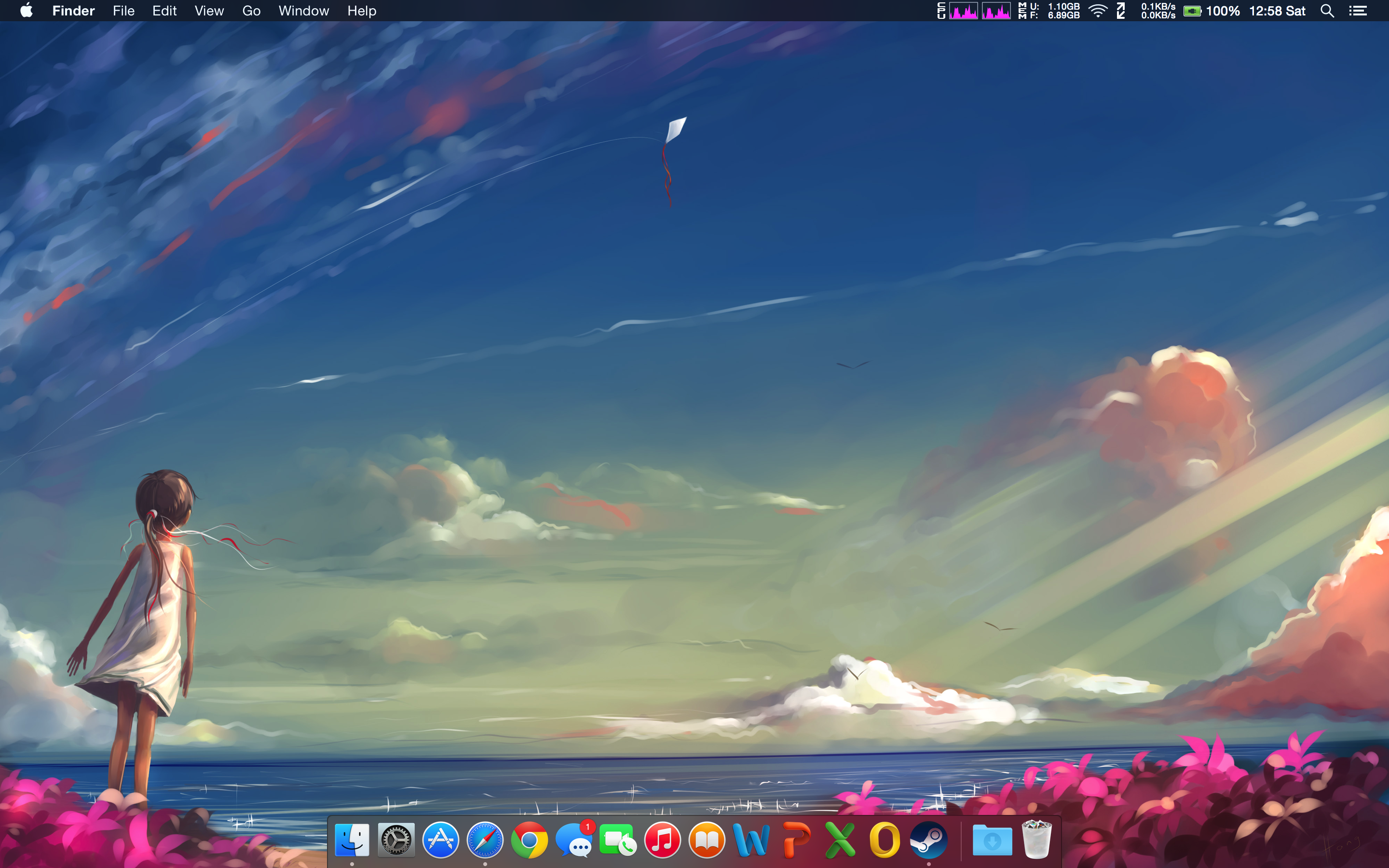Open the Go menu
Viewport: 1389px width, 868px height.
click(251, 11)
